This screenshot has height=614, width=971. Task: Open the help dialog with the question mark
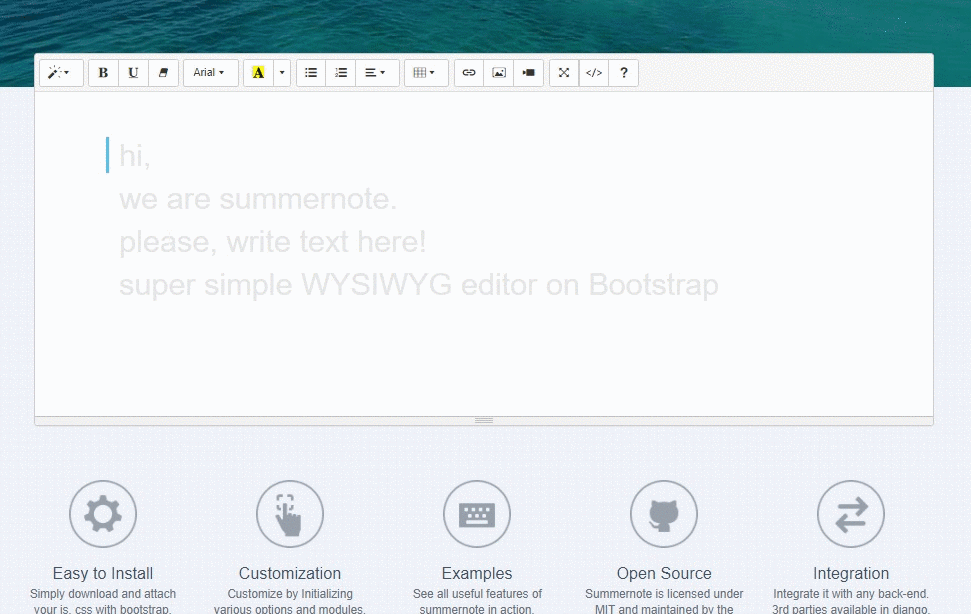[623, 72]
